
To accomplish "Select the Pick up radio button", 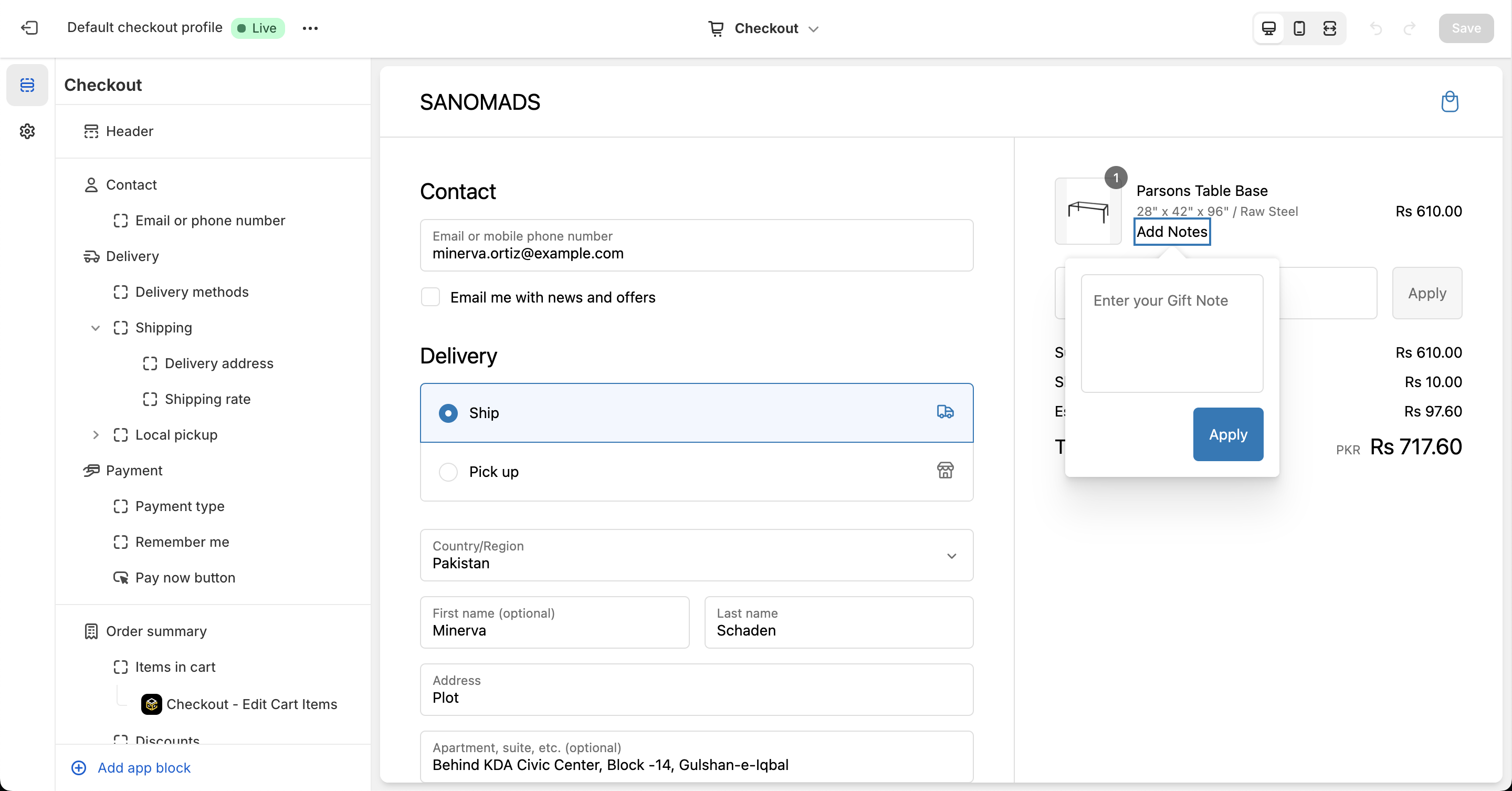I will tap(448, 472).
